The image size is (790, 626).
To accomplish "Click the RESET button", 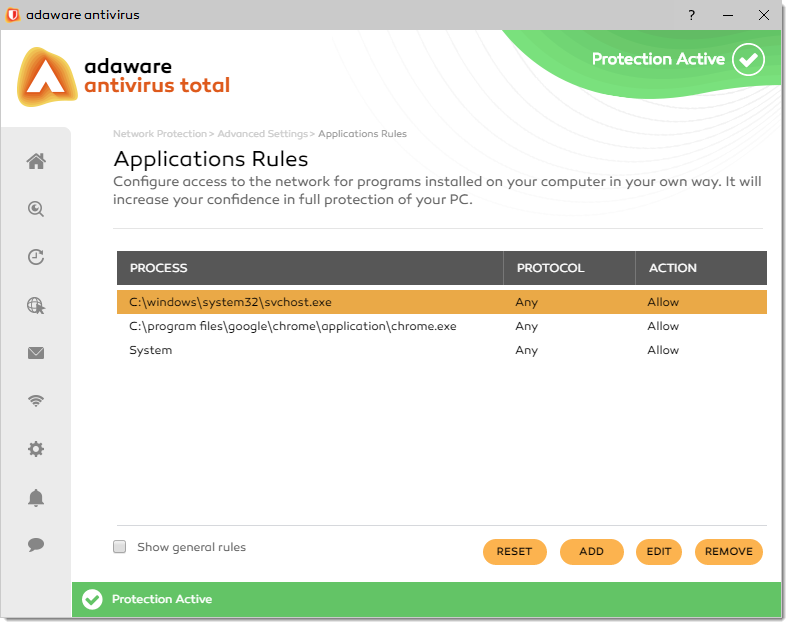I will coord(514,551).
